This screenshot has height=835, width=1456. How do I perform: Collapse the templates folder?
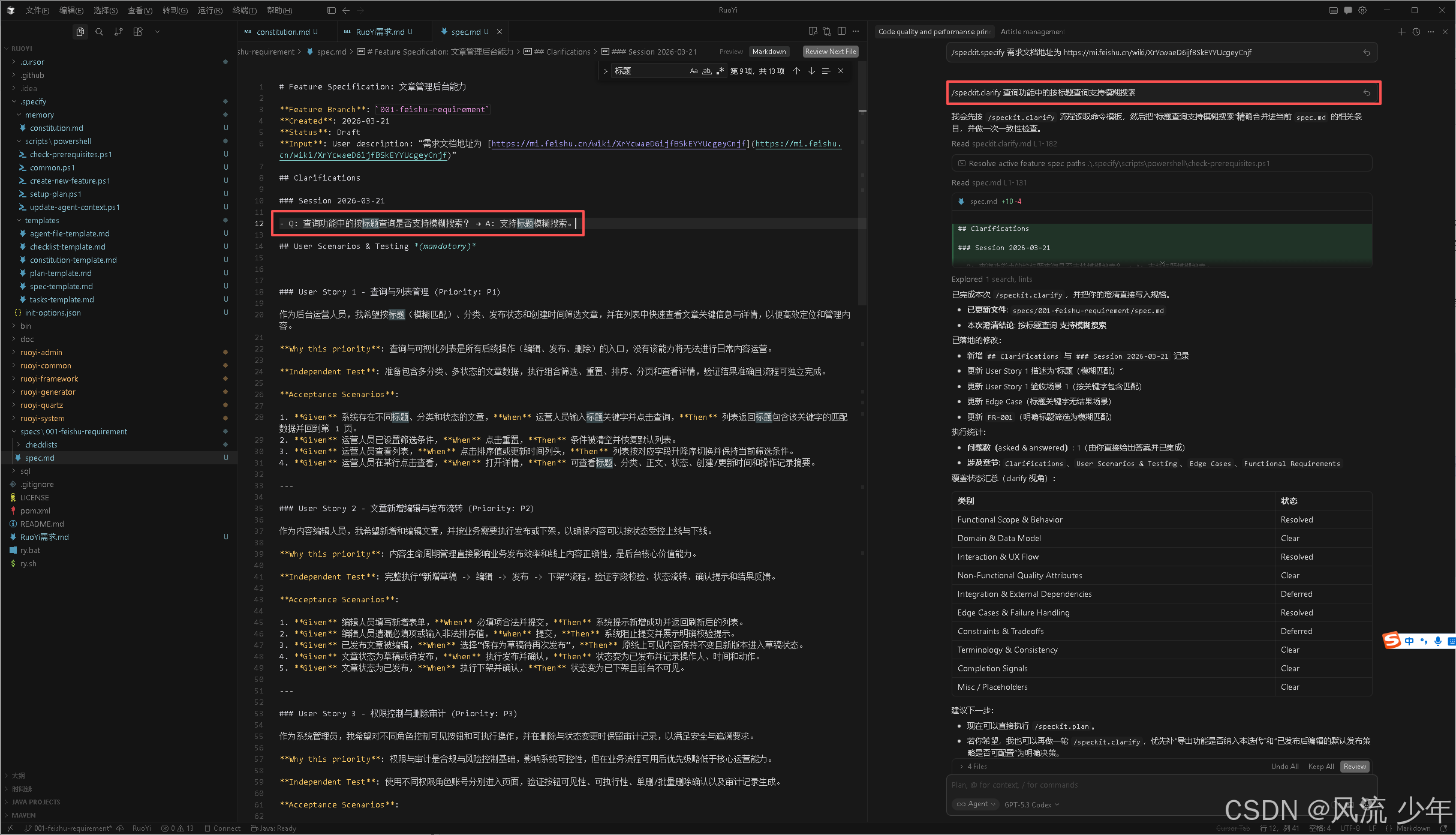[x=41, y=220]
